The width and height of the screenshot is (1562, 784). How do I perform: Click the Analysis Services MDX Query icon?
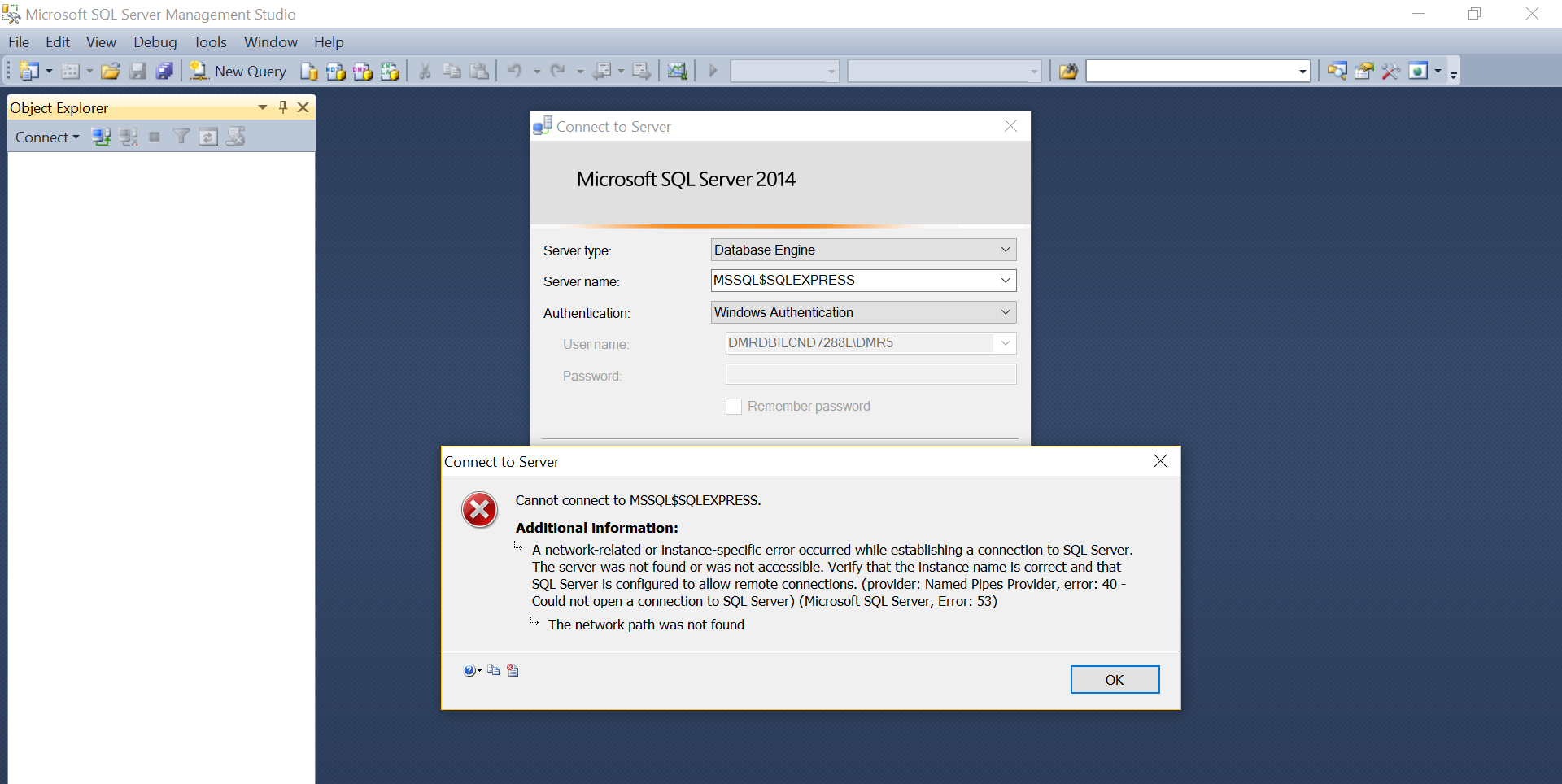coord(335,72)
